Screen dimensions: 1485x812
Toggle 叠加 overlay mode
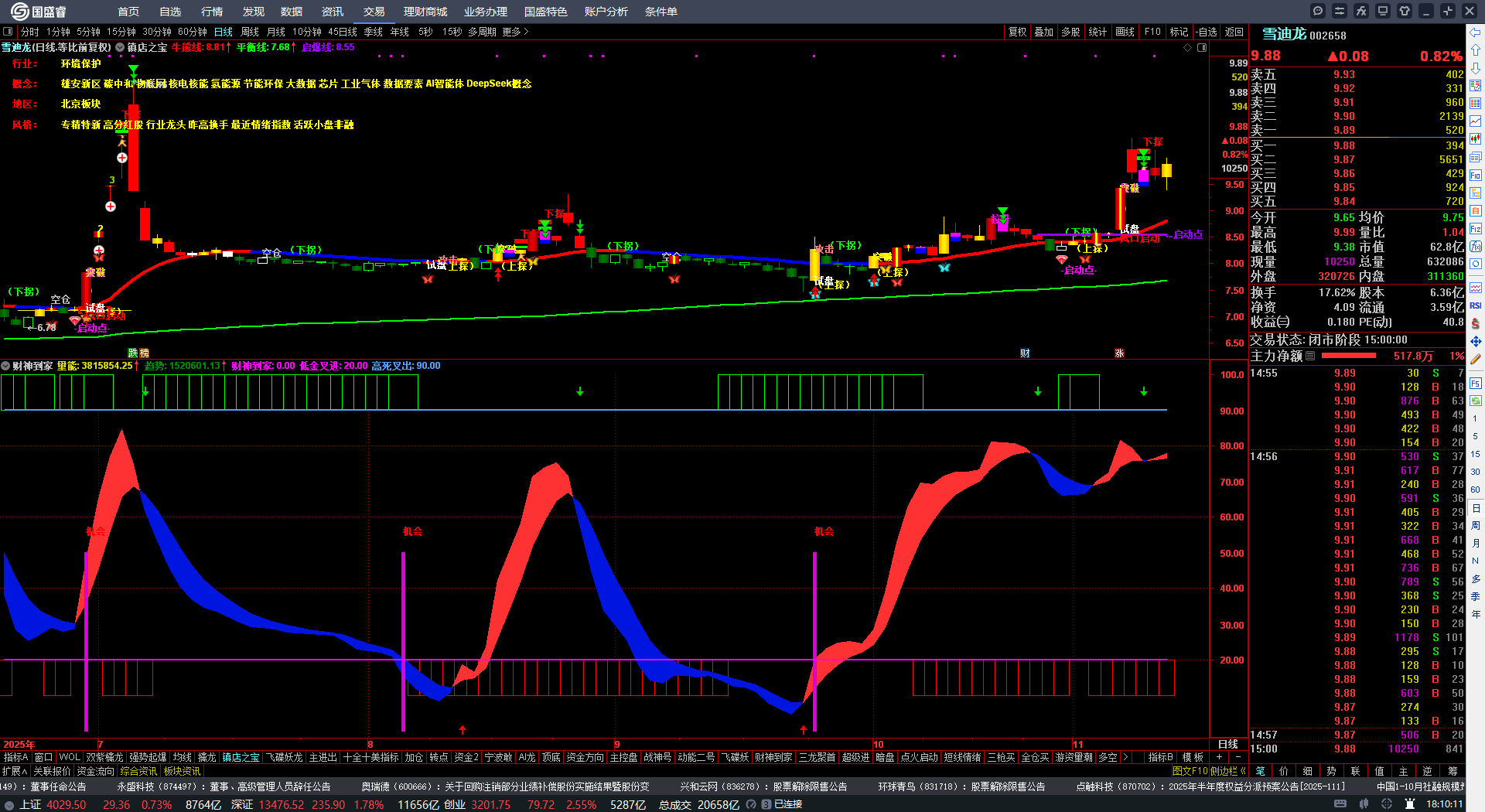(1044, 32)
